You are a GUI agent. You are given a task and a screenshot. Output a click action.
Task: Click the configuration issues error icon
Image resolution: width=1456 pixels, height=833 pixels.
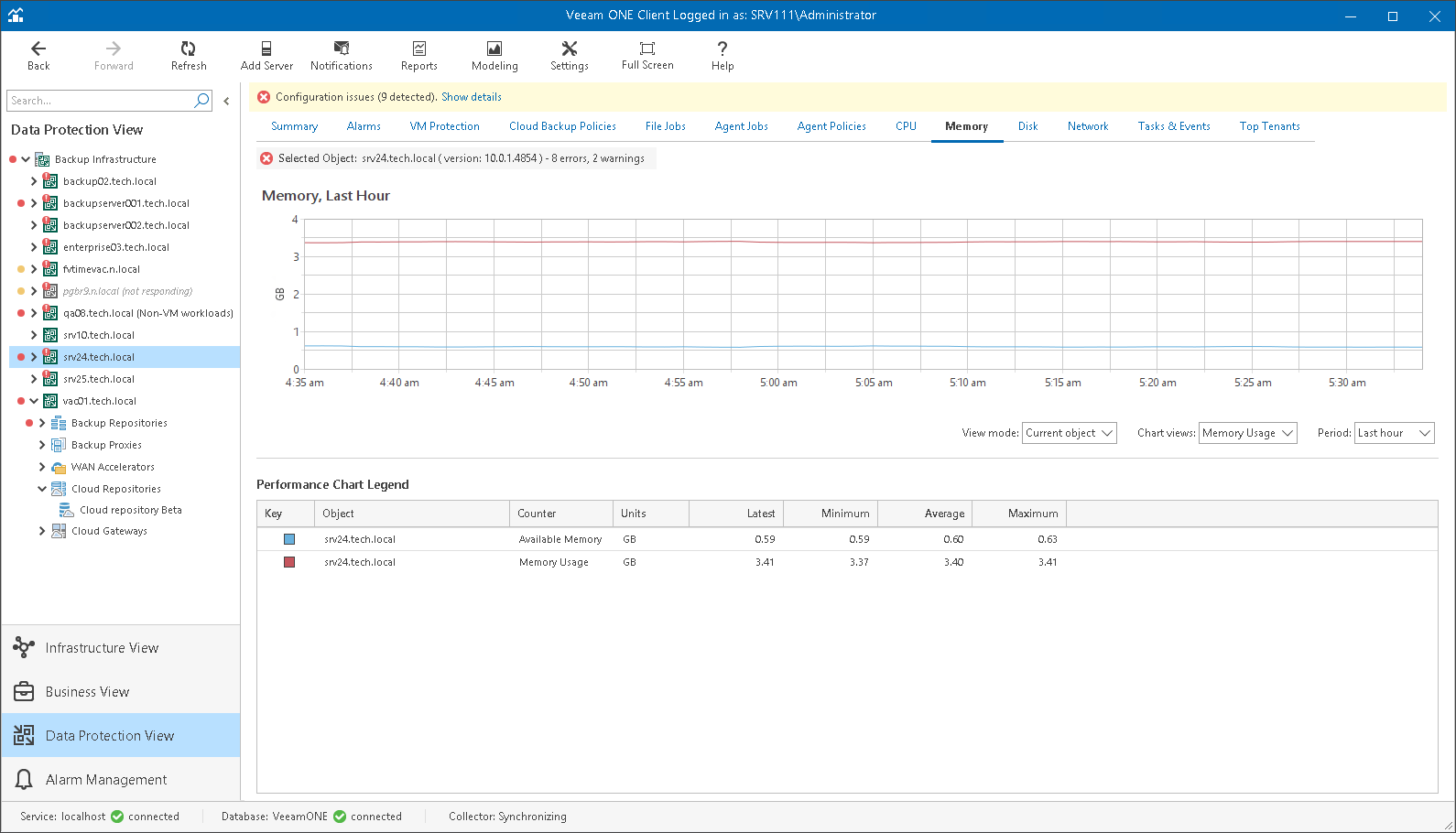pyautogui.click(x=264, y=97)
